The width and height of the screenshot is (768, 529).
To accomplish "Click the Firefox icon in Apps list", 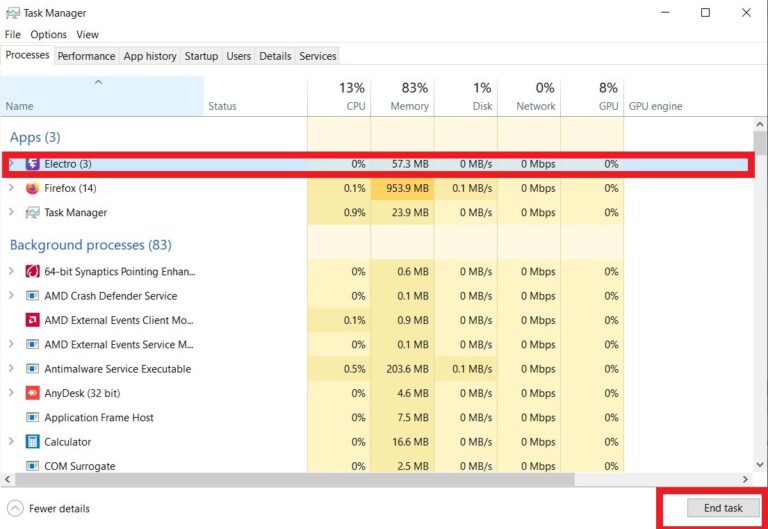I will pyautogui.click(x=32, y=188).
